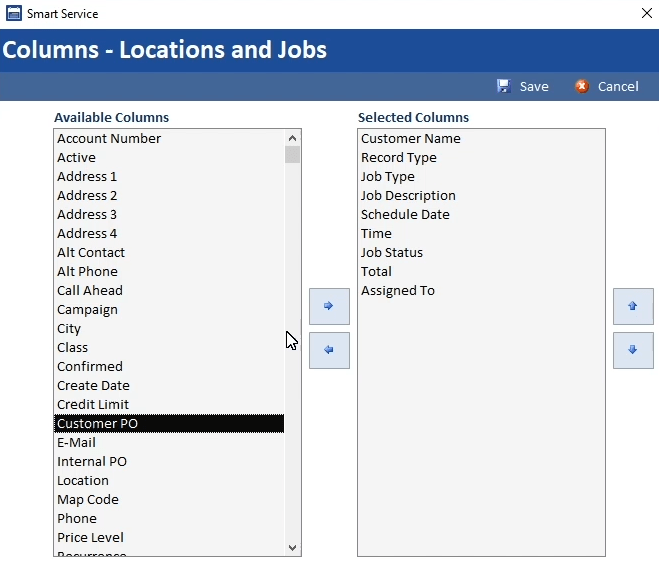The image size is (659, 586).
Task: Save the column configuration
Action: click(523, 86)
